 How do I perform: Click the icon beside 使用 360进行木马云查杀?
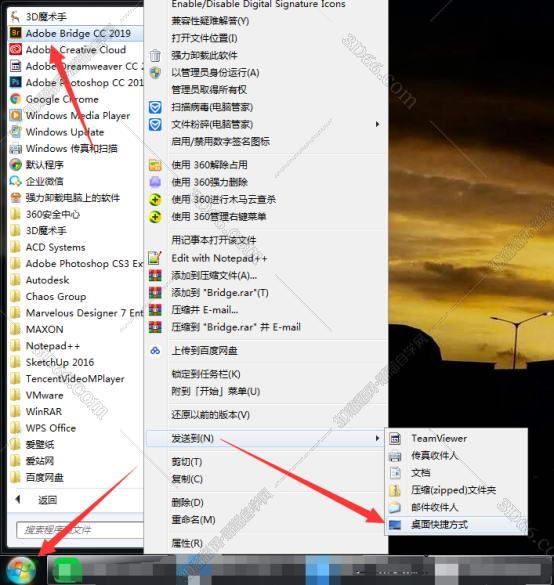pos(155,200)
